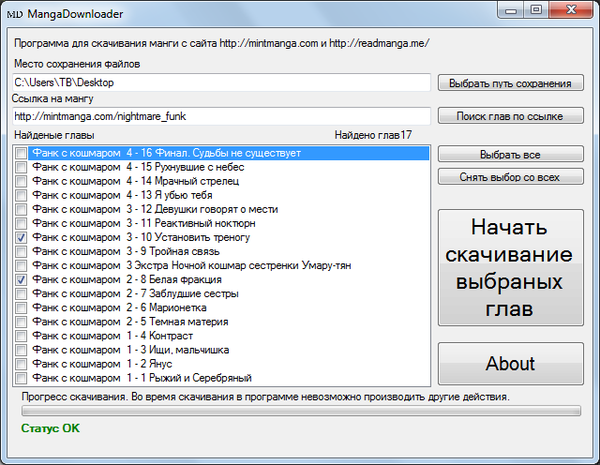
Task: Uncheck chapter 3 - 10 Установить треногу
Action: tap(22, 238)
